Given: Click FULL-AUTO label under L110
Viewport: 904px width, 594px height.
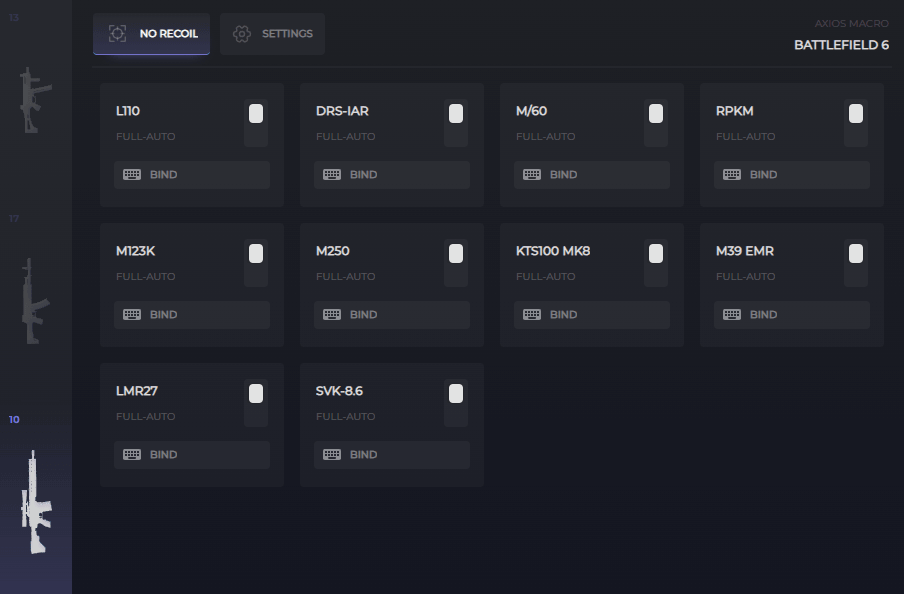Looking at the screenshot, I should [x=146, y=137].
